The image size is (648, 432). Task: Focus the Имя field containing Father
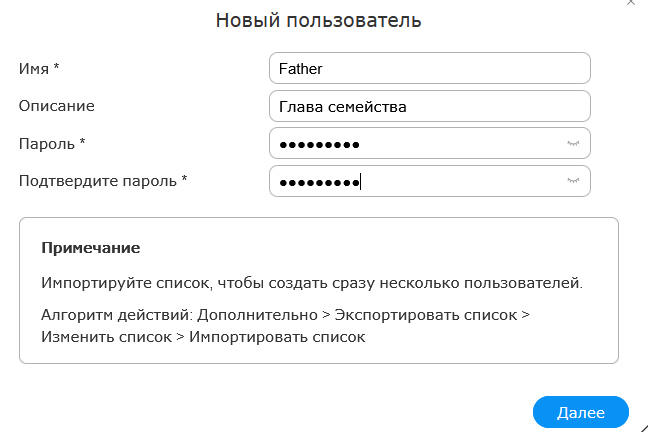[430, 68]
